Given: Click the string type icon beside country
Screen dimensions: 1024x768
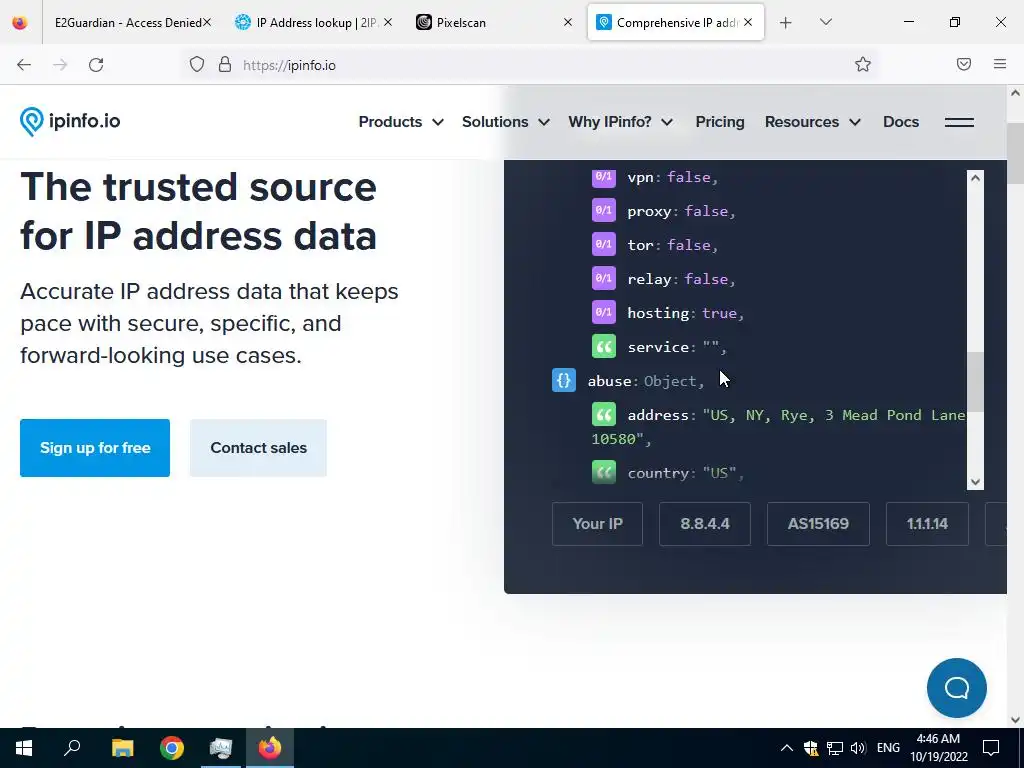Looking at the screenshot, I should click(603, 472).
